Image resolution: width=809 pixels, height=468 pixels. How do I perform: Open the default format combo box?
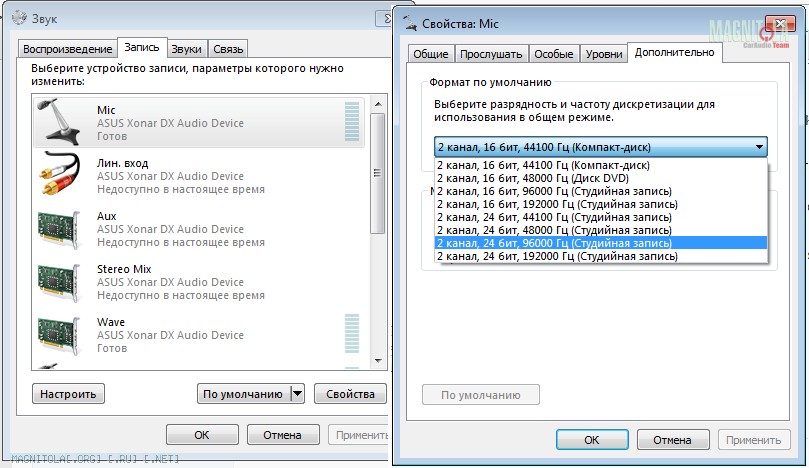601,147
